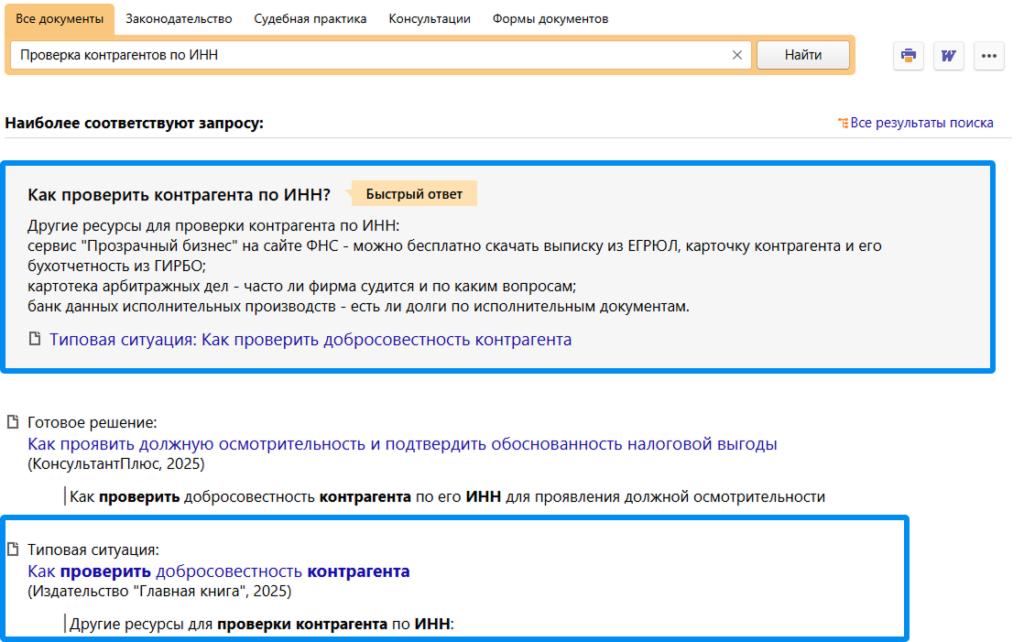Click the 'Найти' search button
1024x642 pixels.
(803, 56)
